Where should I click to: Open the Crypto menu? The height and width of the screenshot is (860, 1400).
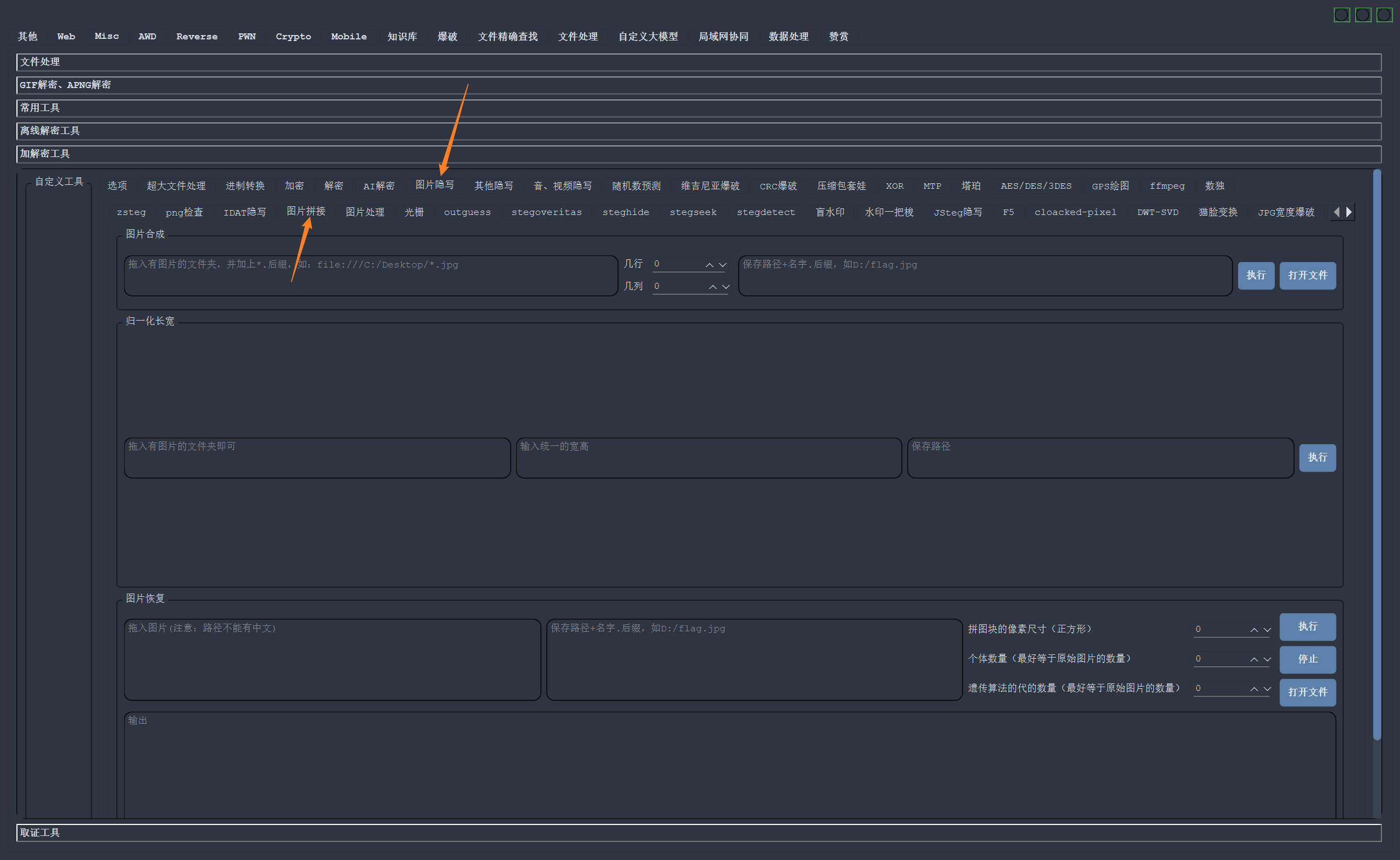pos(293,37)
